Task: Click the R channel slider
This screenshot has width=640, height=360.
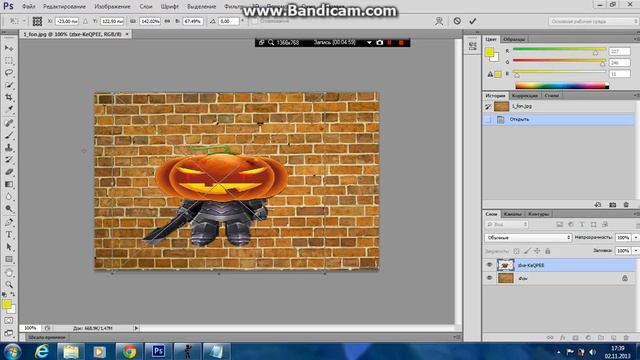Action: [559, 50]
